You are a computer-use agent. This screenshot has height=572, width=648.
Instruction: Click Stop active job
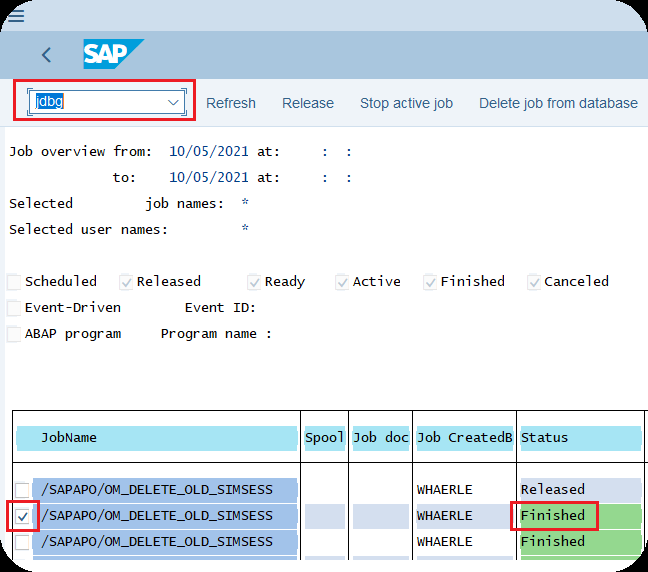pyautogui.click(x=406, y=103)
